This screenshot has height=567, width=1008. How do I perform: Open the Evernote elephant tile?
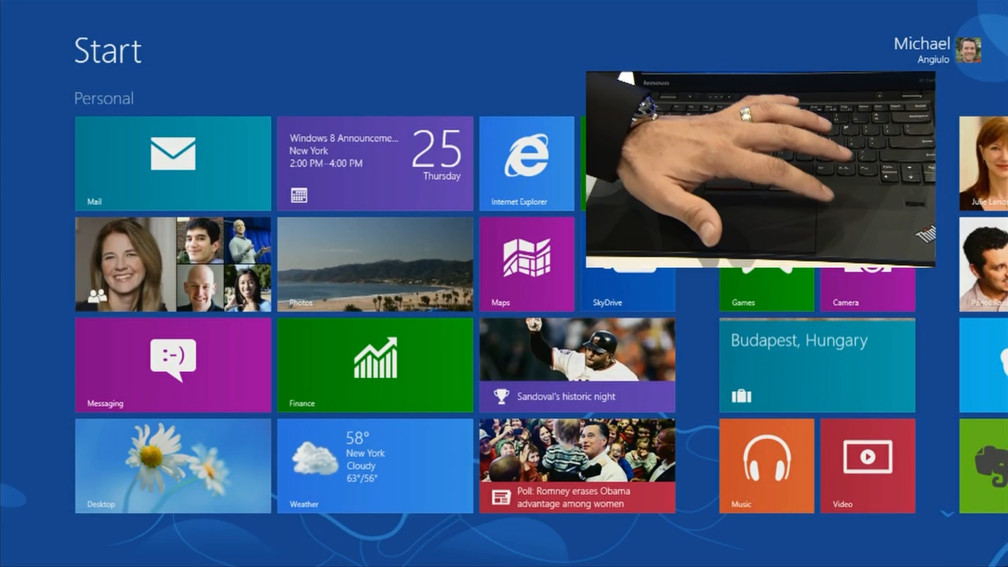pos(984,465)
